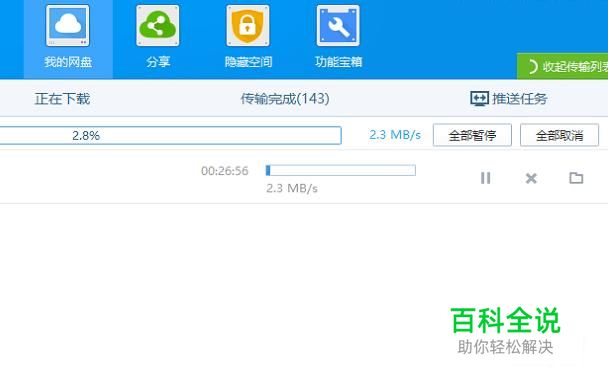This screenshot has width=608, height=389.
Task: Open the 我的网盘 cloud icon
Action: (68, 26)
